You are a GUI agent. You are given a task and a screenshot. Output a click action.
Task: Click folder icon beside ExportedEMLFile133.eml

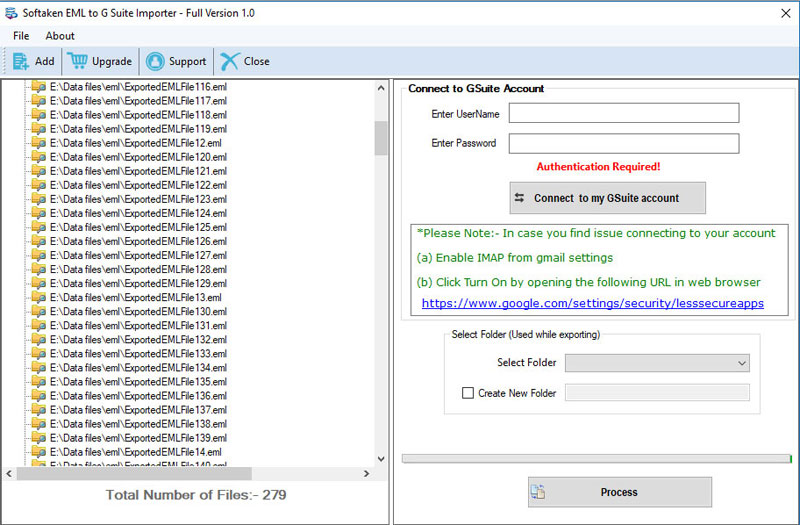pos(38,354)
